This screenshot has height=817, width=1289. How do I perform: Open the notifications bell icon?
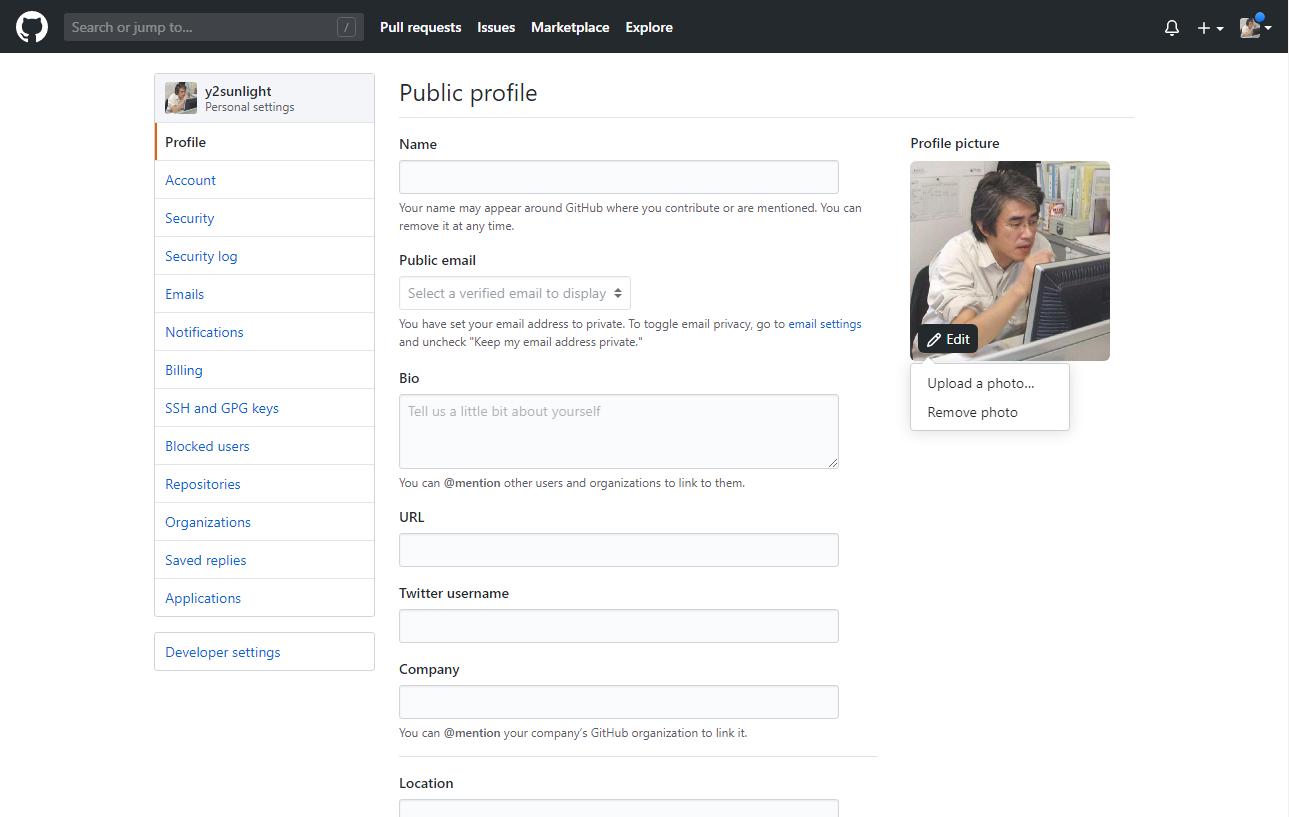tap(1172, 28)
